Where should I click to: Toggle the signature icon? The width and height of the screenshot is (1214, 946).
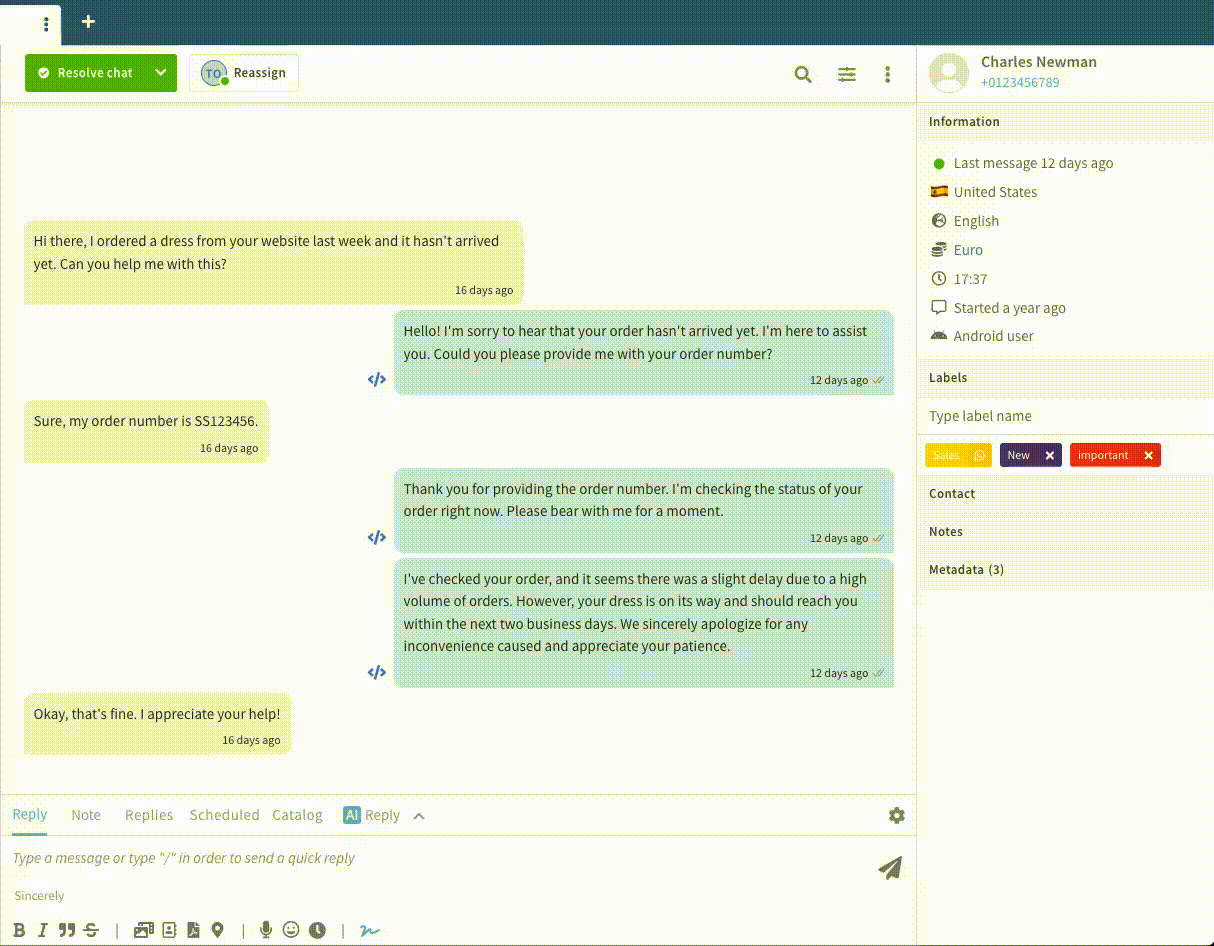370,930
